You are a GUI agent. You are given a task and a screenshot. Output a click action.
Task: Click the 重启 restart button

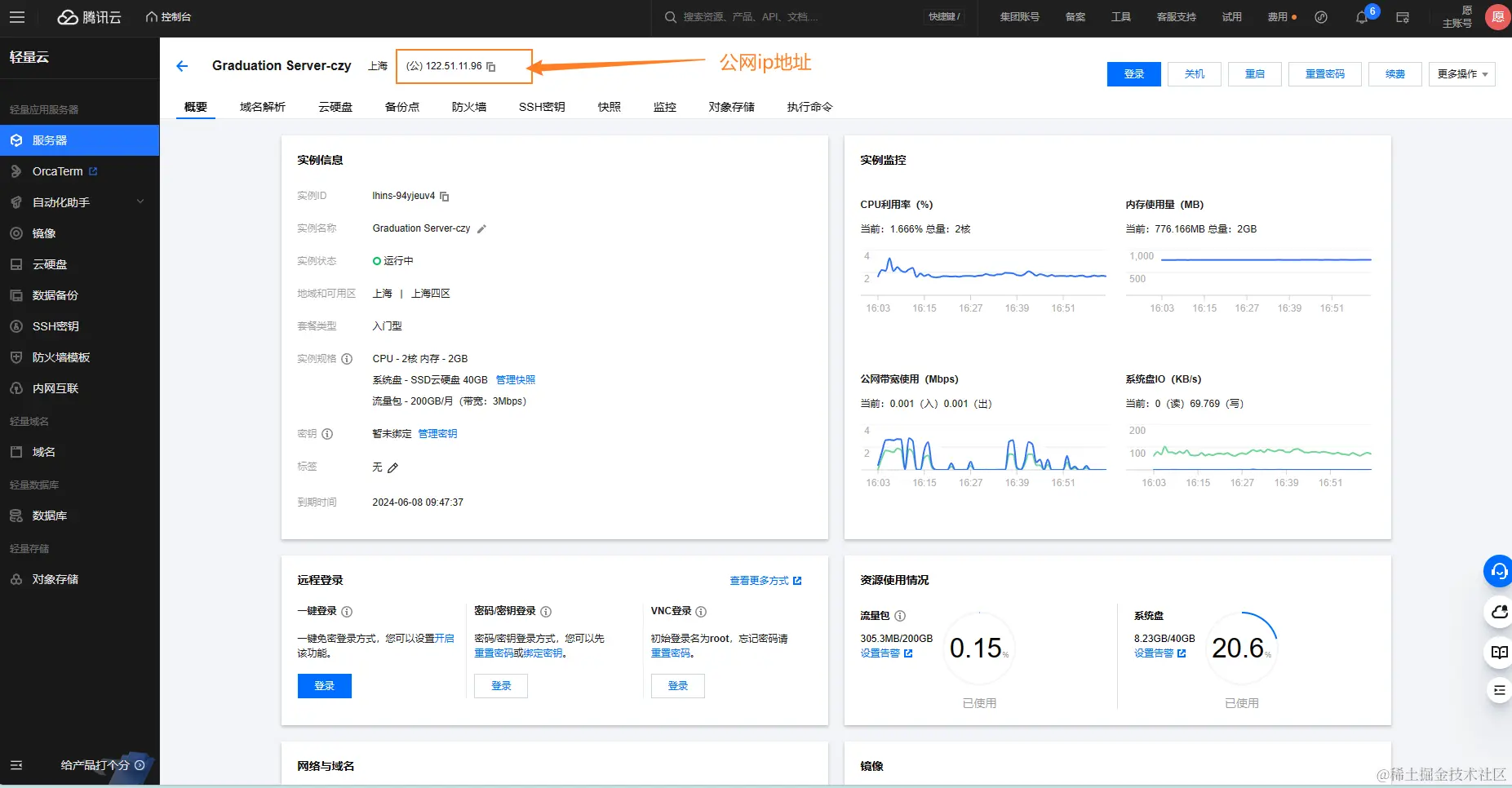[1255, 74]
